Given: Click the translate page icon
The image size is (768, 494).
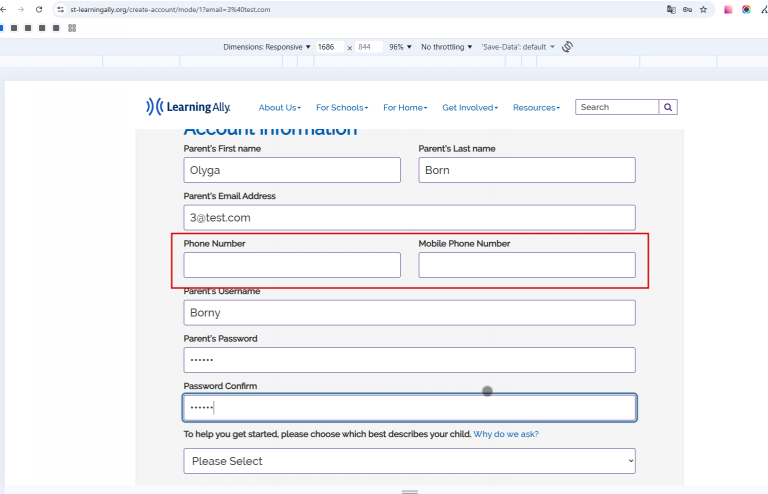Looking at the screenshot, I should pyautogui.click(x=671, y=9).
